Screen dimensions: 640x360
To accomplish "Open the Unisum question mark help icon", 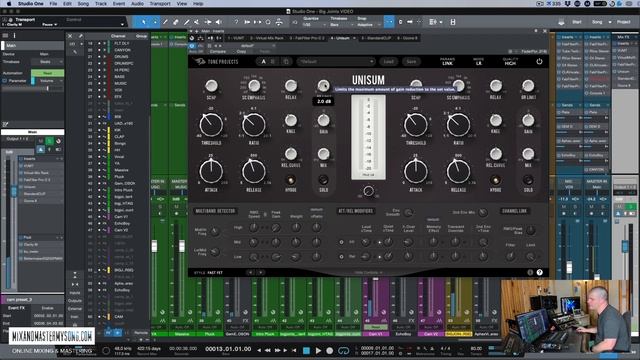I will [540, 272].
